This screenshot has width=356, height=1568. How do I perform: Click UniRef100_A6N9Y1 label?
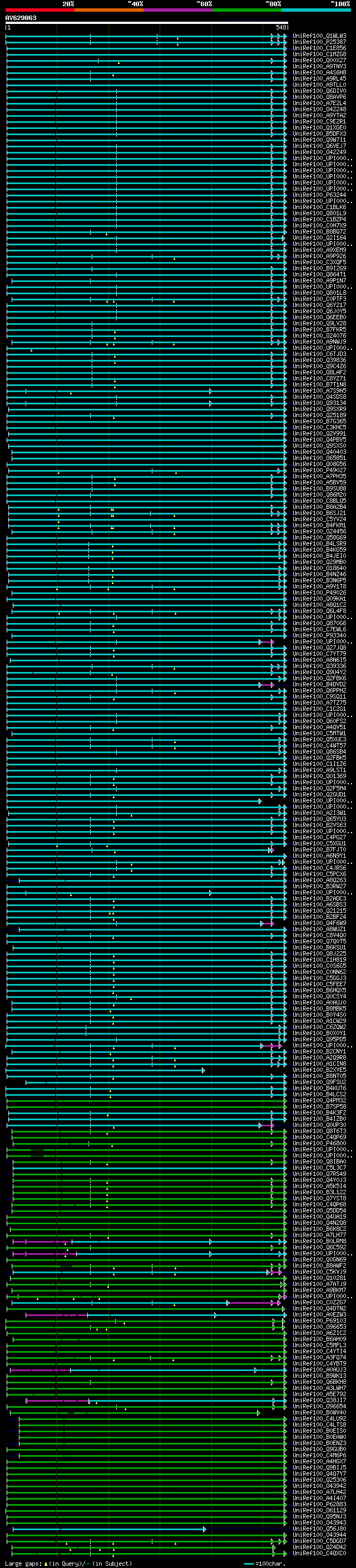pyautogui.click(x=319, y=856)
